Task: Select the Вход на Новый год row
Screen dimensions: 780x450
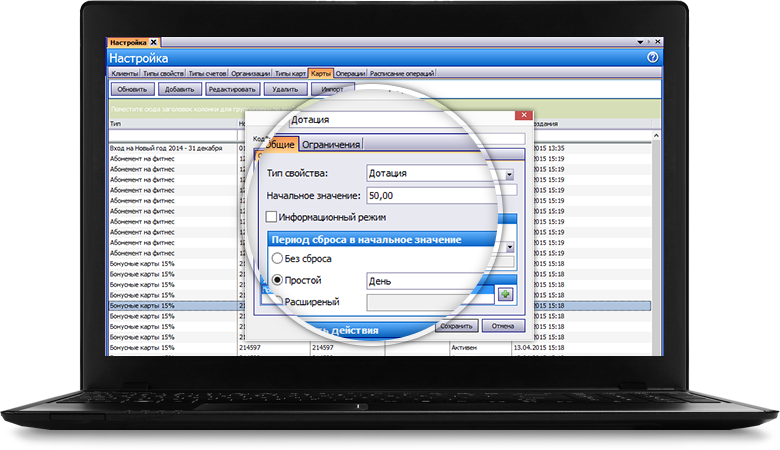Action: coord(170,147)
